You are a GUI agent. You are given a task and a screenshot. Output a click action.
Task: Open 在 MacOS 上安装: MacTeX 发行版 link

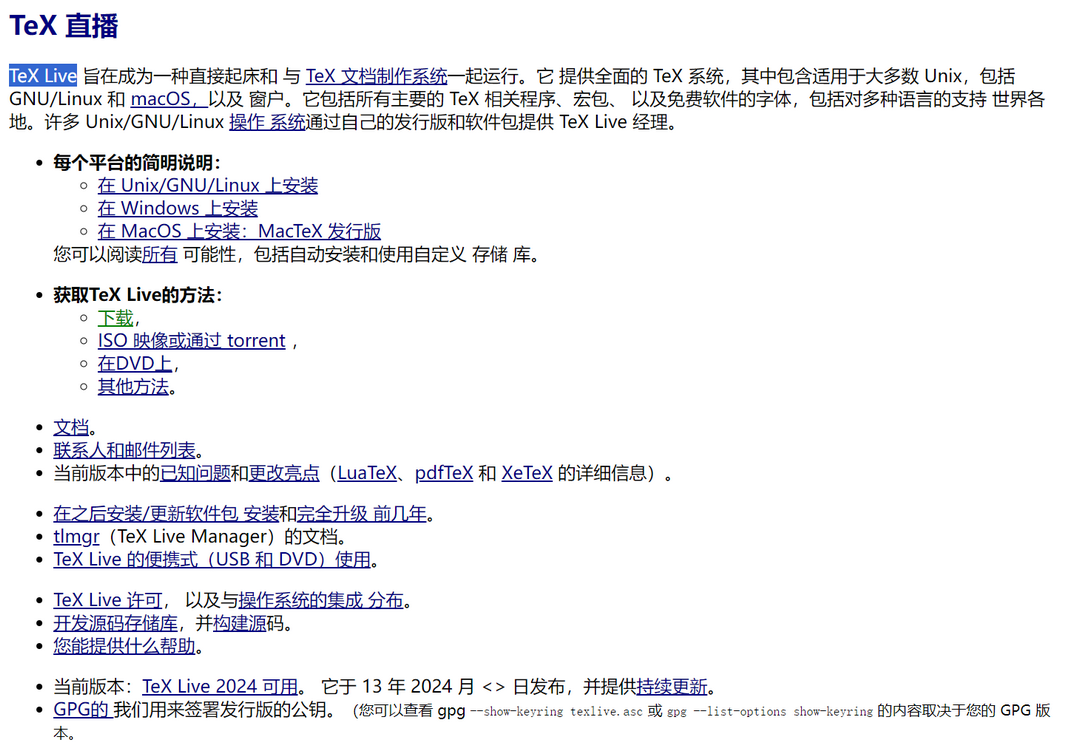tap(239, 231)
